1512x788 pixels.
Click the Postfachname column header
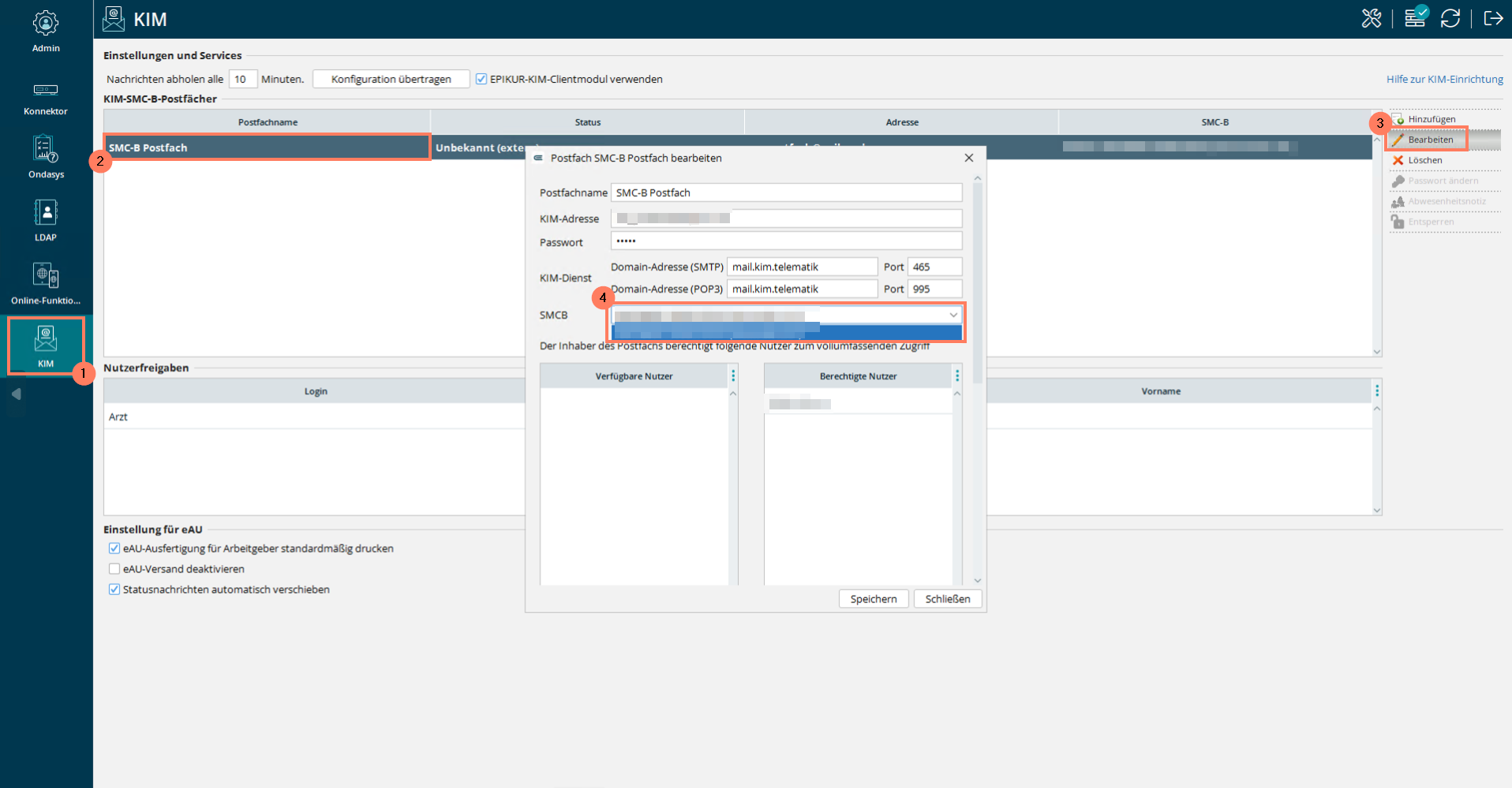[x=268, y=122]
